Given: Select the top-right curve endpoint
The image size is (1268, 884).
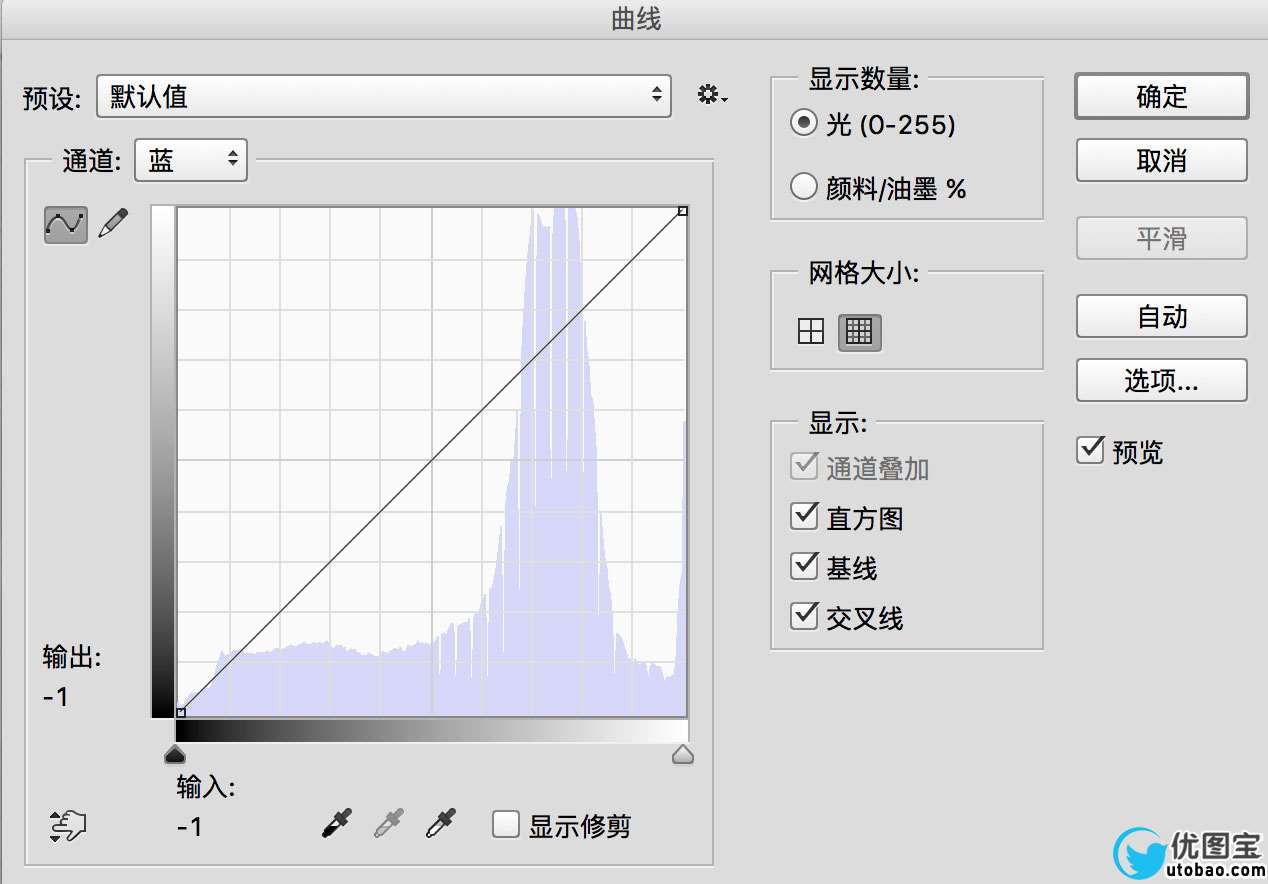Looking at the screenshot, I should (x=682, y=211).
